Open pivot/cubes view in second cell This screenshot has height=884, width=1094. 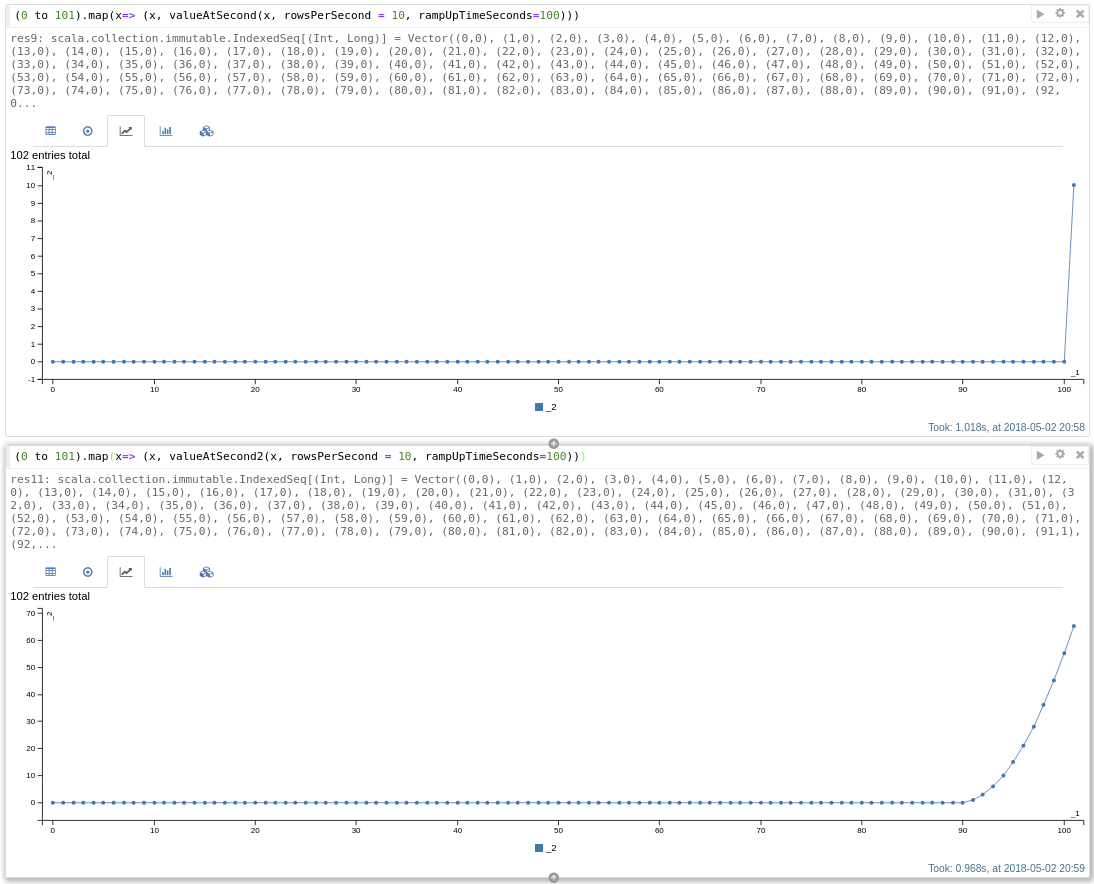pyautogui.click(x=207, y=571)
